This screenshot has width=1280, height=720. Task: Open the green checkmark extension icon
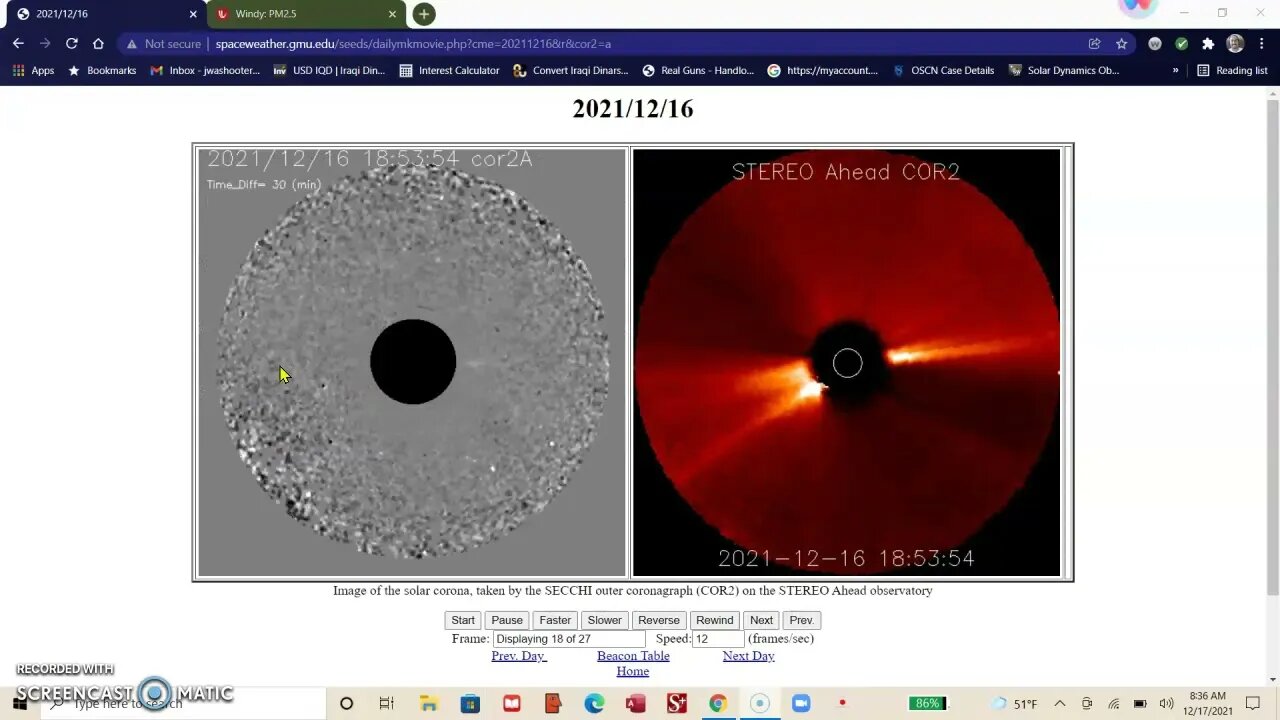click(x=1181, y=44)
